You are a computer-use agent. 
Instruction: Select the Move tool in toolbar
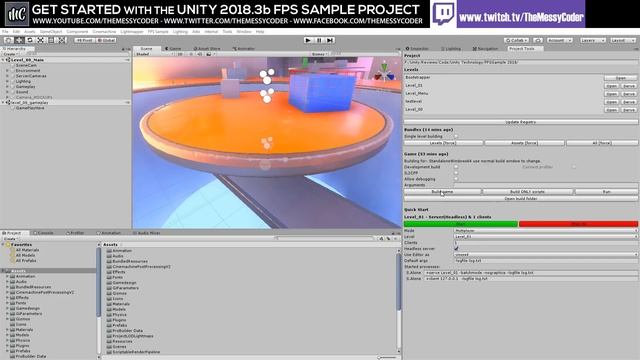[x=19, y=40]
